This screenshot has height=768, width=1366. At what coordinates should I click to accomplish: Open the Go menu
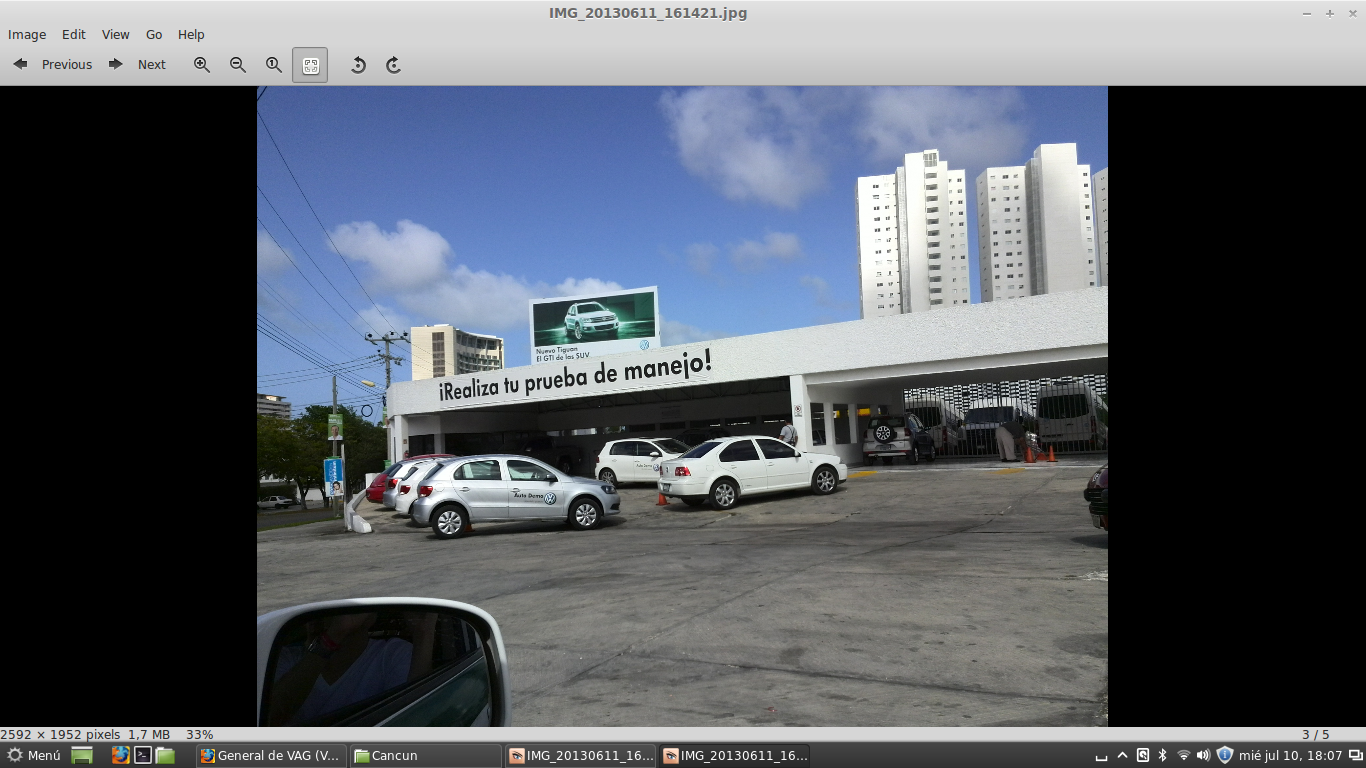point(154,34)
